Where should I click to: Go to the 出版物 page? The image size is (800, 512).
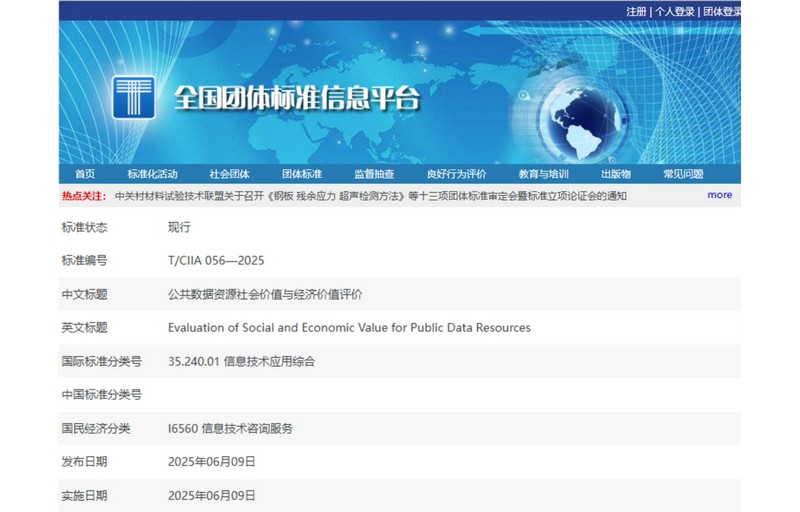coord(616,174)
